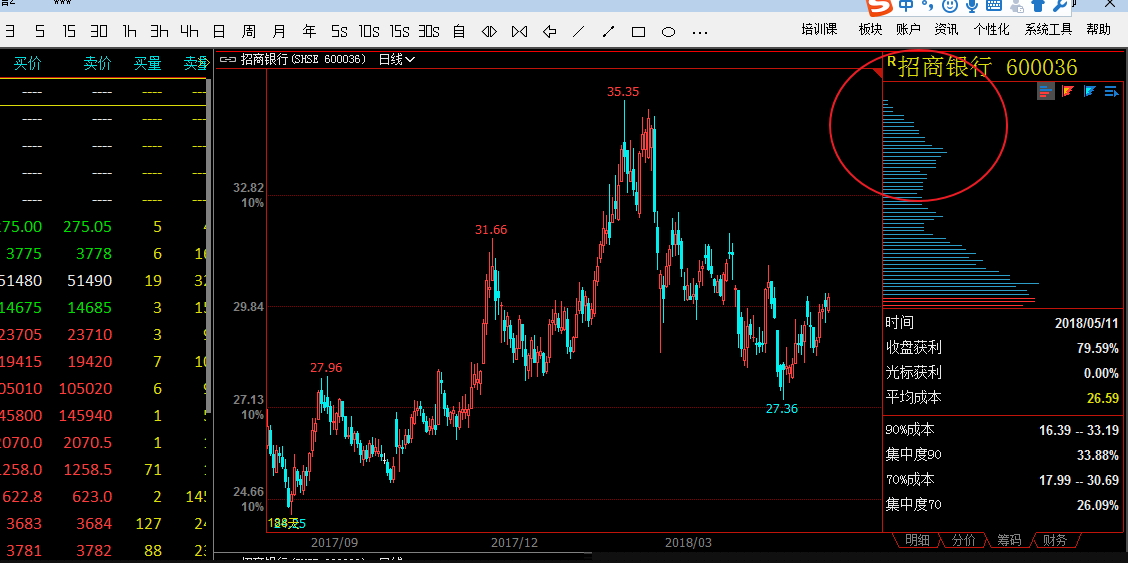Viewport: 1128px width, 563px height.
Task: Select the rectangle drawing tool
Action: tap(639, 31)
